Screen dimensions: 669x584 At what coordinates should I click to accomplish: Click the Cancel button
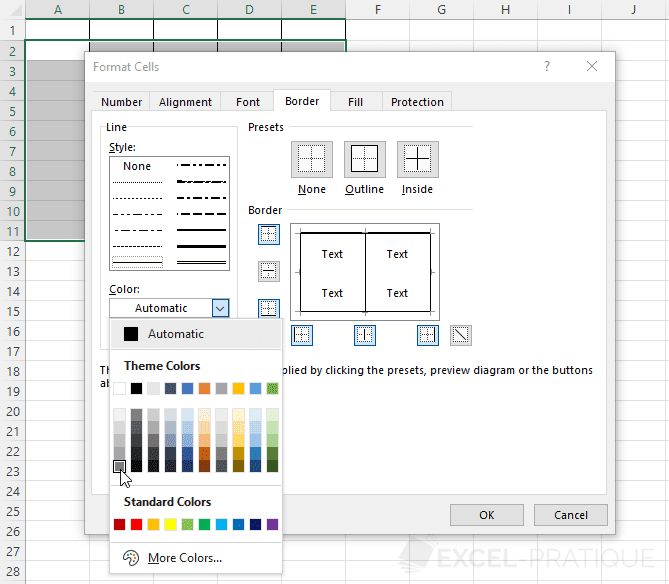pyautogui.click(x=571, y=515)
